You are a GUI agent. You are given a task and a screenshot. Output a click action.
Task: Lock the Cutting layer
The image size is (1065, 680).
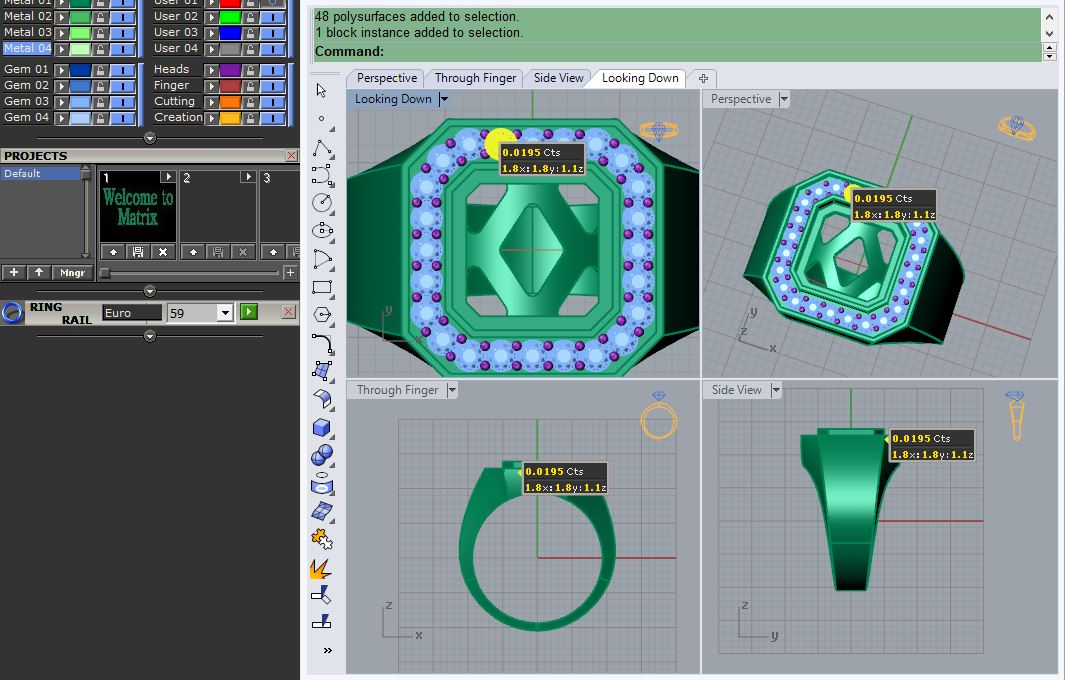[x=251, y=101]
